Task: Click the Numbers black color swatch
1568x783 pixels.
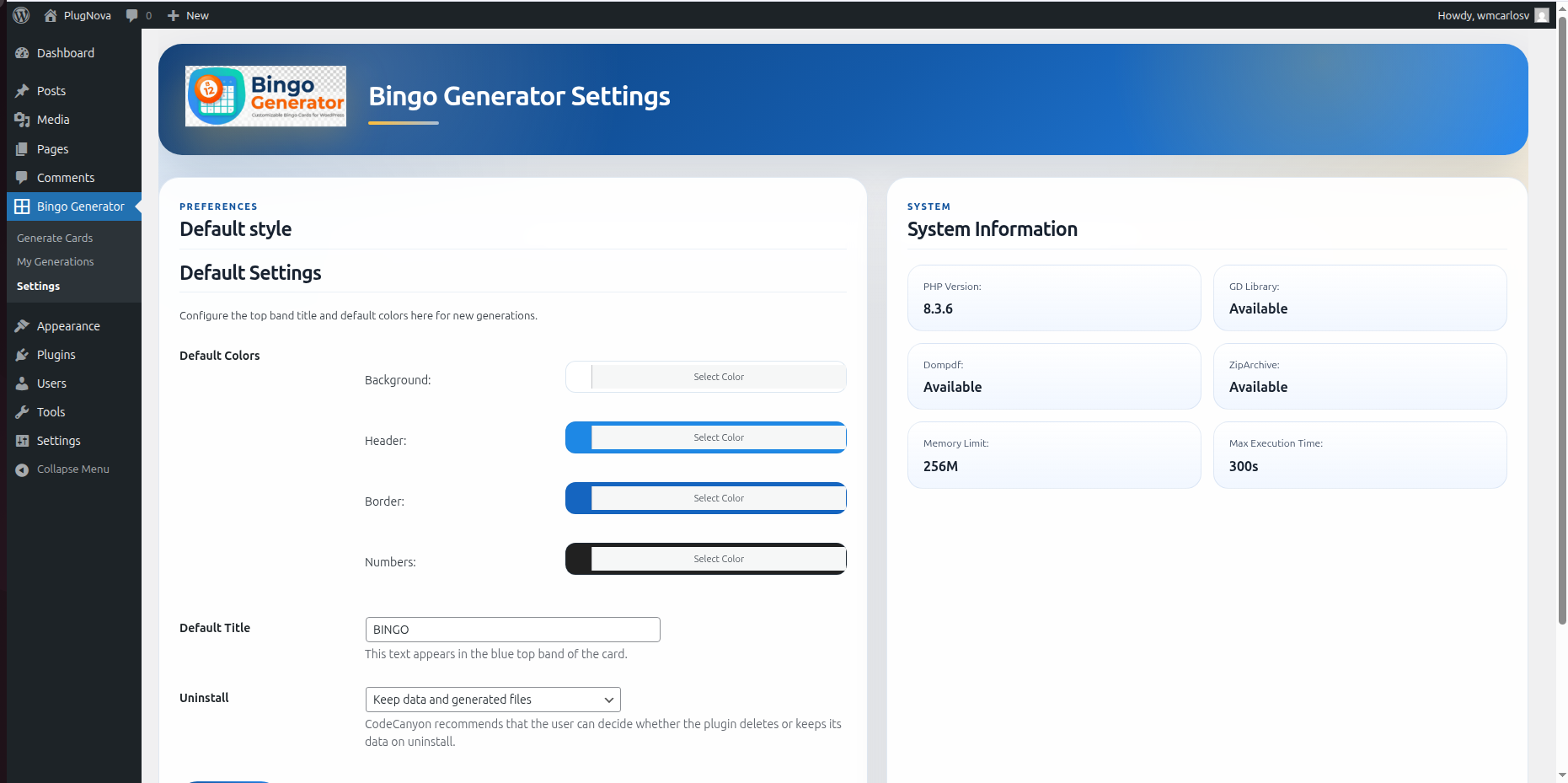Action: click(x=579, y=559)
